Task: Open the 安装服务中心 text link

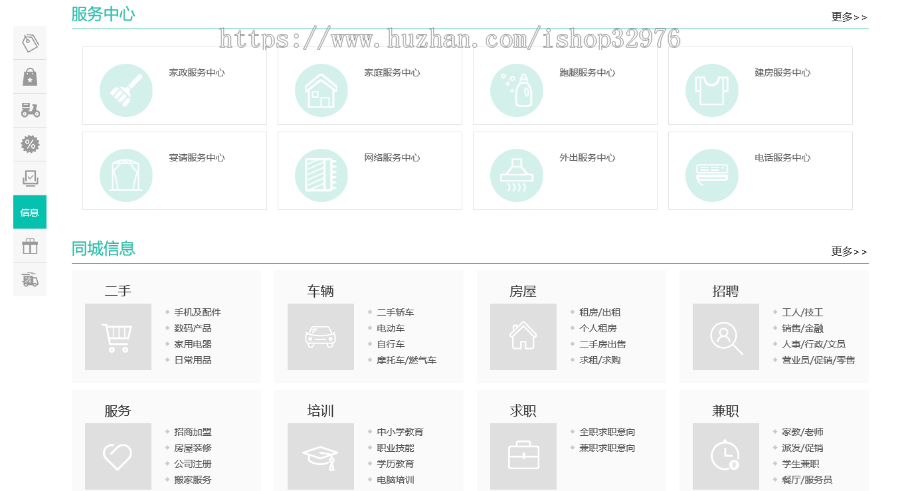Action: pos(196,157)
